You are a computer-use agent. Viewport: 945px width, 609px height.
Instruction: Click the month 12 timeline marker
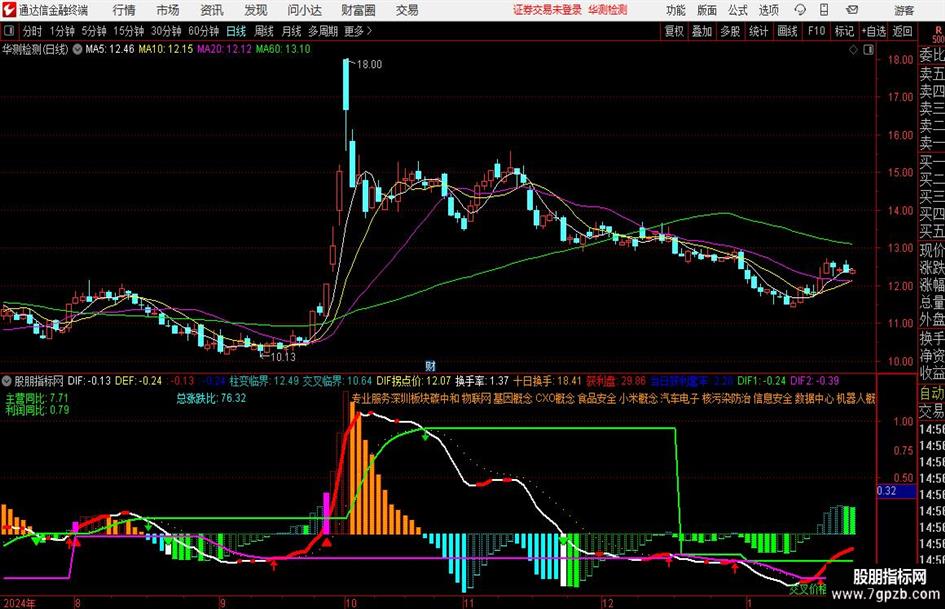[x=608, y=603]
